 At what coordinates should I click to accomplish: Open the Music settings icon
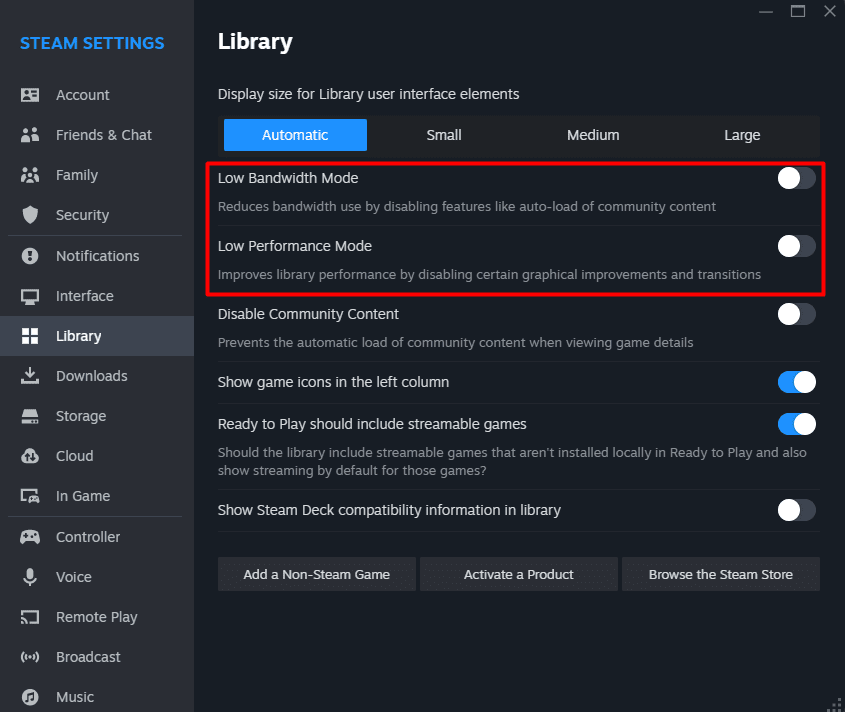[31, 697]
